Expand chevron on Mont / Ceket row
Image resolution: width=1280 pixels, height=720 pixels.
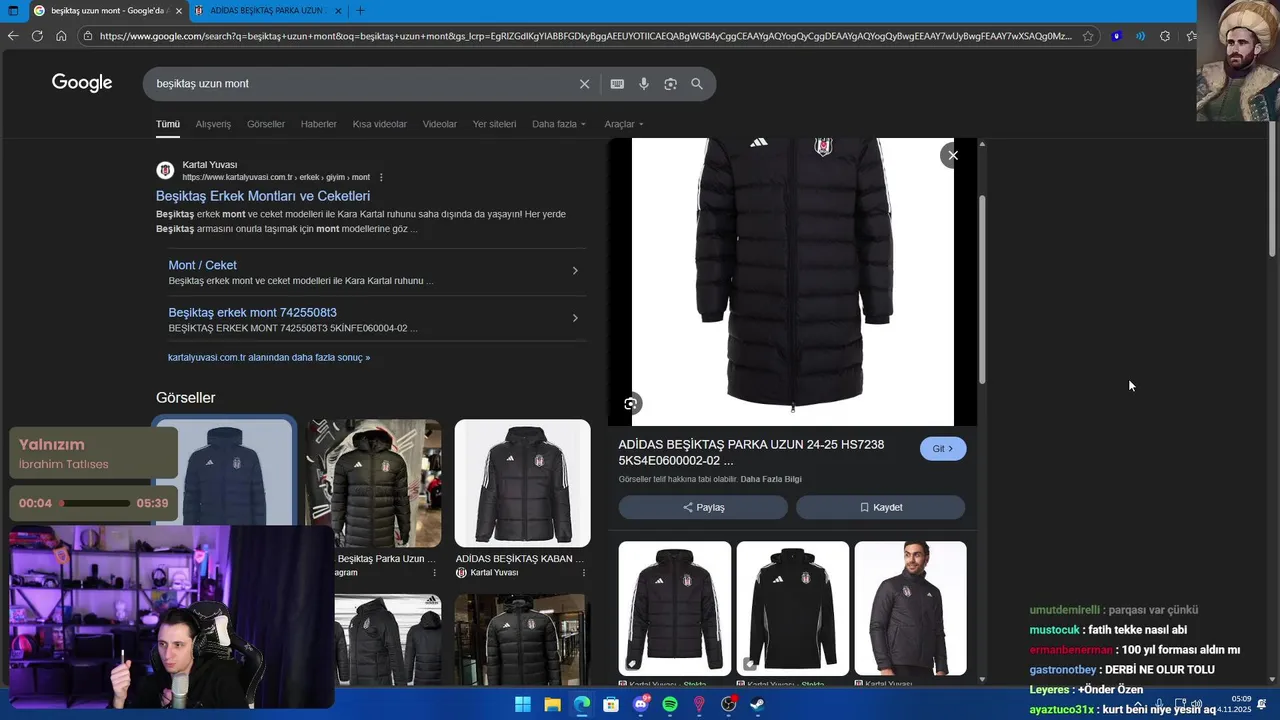coord(575,271)
